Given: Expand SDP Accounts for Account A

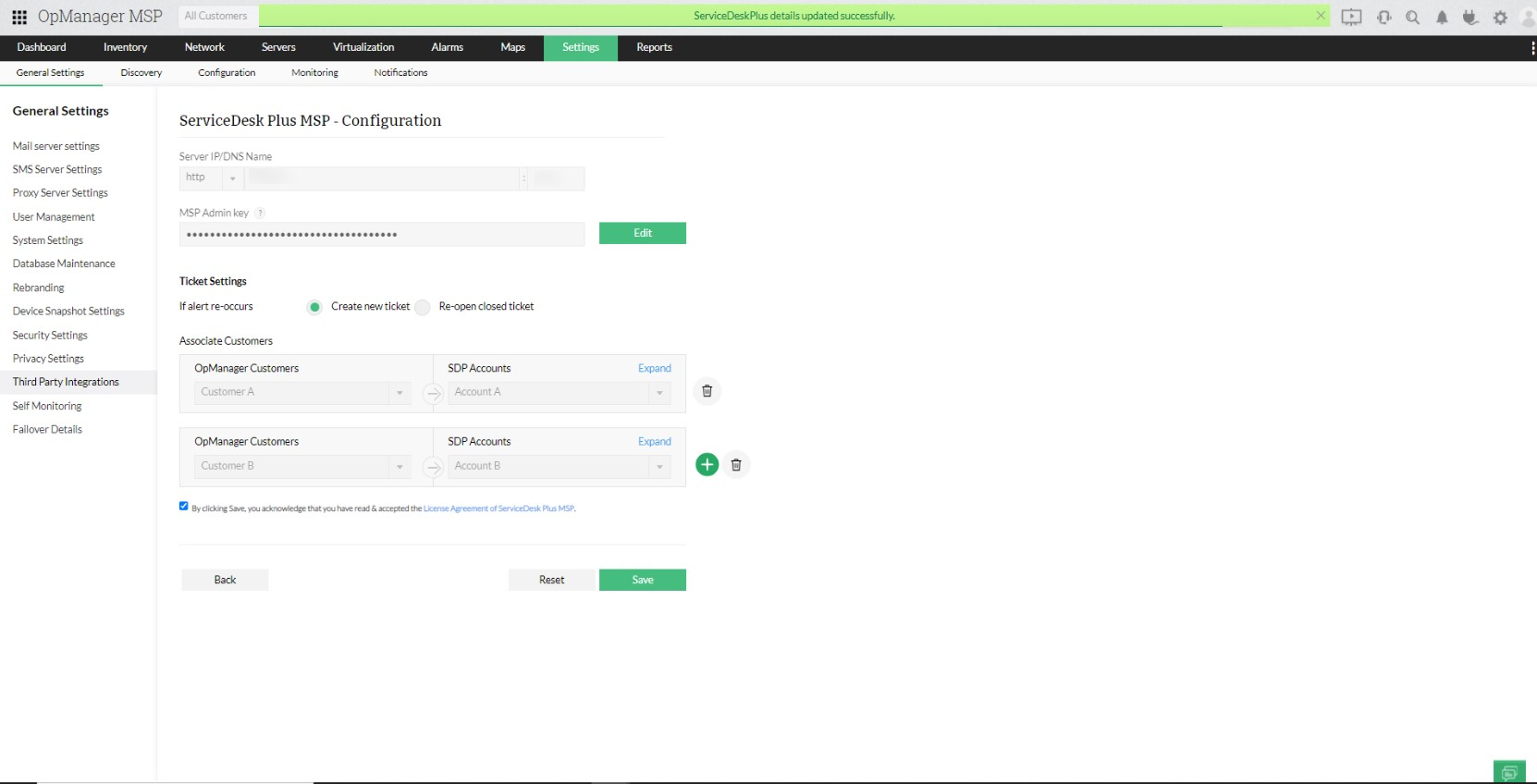Looking at the screenshot, I should coord(655,368).
